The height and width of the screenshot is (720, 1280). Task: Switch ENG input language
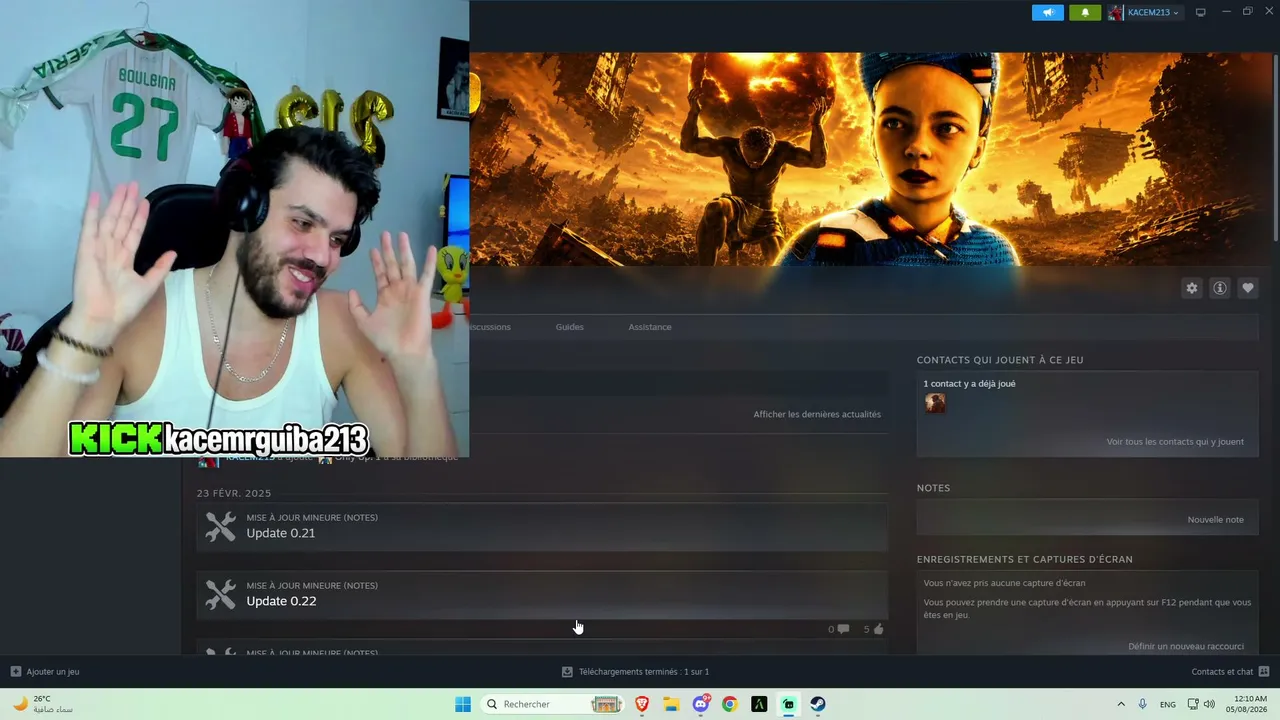pos(1168,704)
